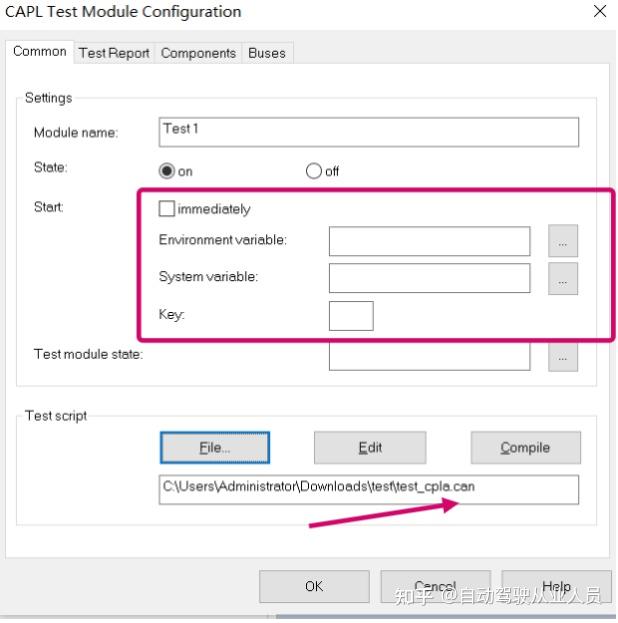
Task: Focus the System variable input field
Action: point(429,278)
